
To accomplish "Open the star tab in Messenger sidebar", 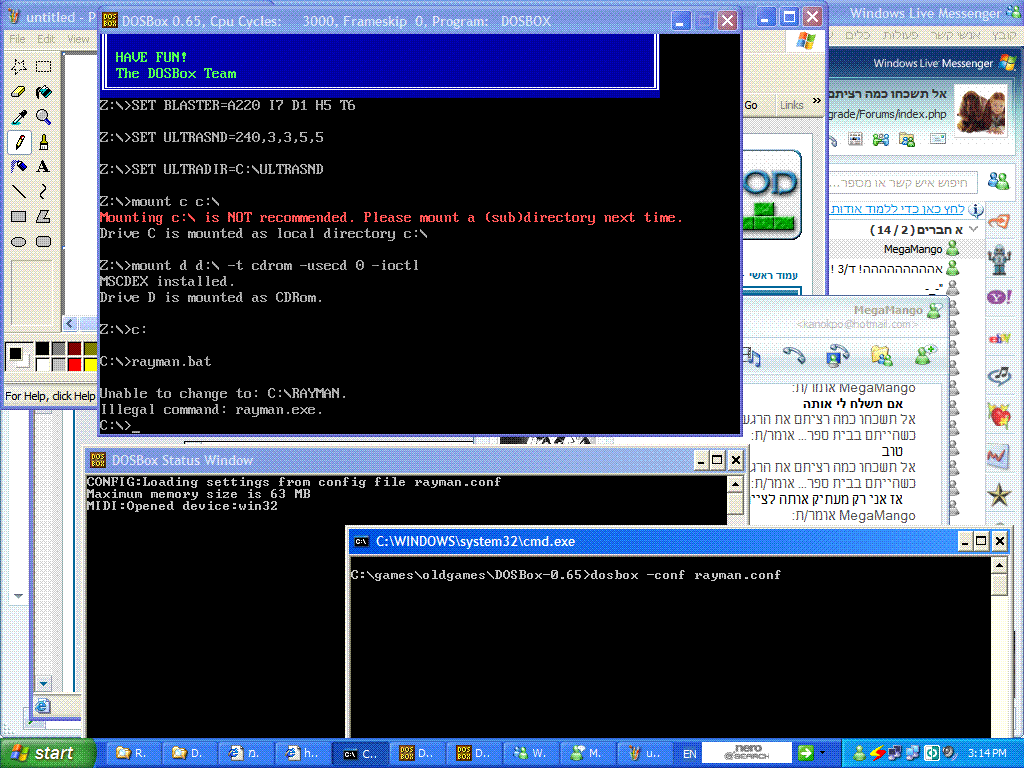I will pos(999,496).
